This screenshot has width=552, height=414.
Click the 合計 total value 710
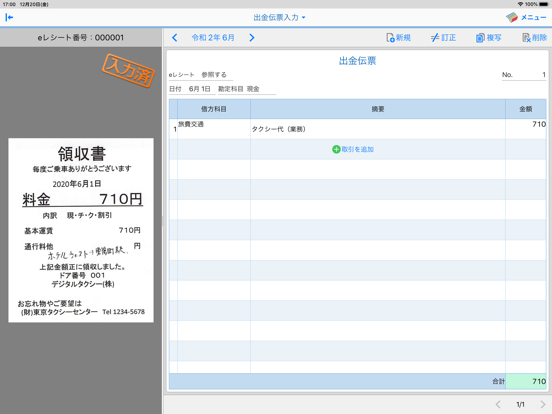point(526,381)
